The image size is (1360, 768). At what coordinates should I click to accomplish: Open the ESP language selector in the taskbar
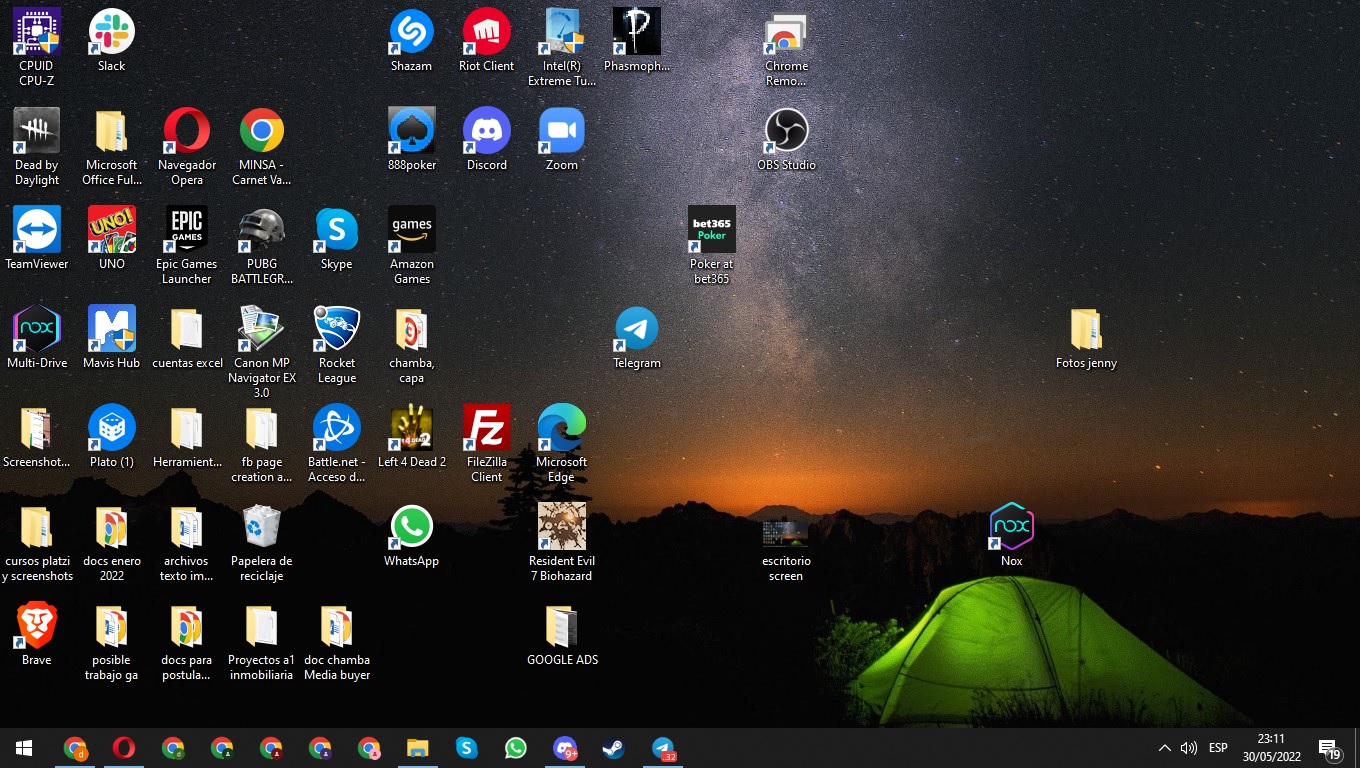pyautogui.click(x=1218, y=748)
